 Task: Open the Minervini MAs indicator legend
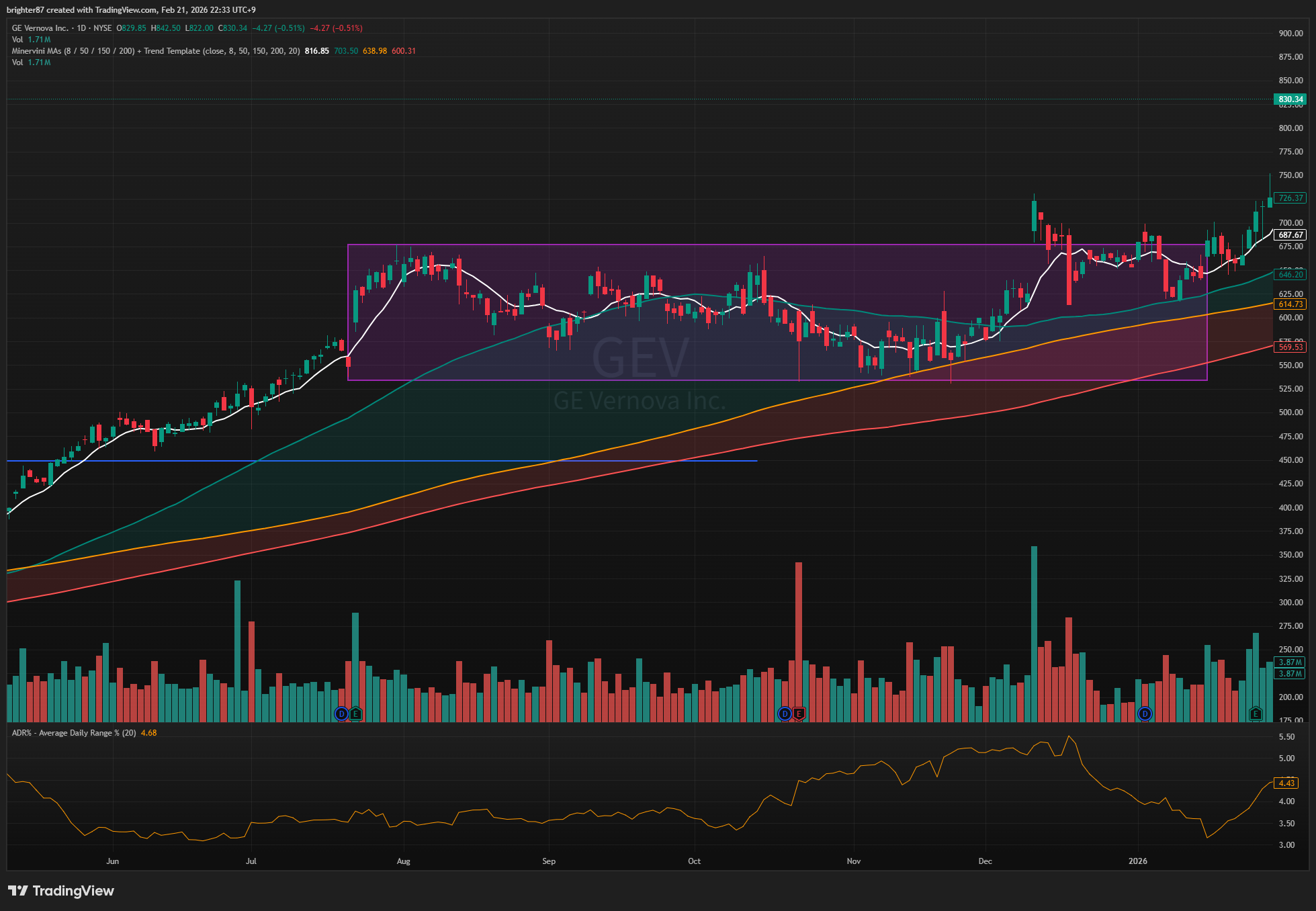(101, 51)
